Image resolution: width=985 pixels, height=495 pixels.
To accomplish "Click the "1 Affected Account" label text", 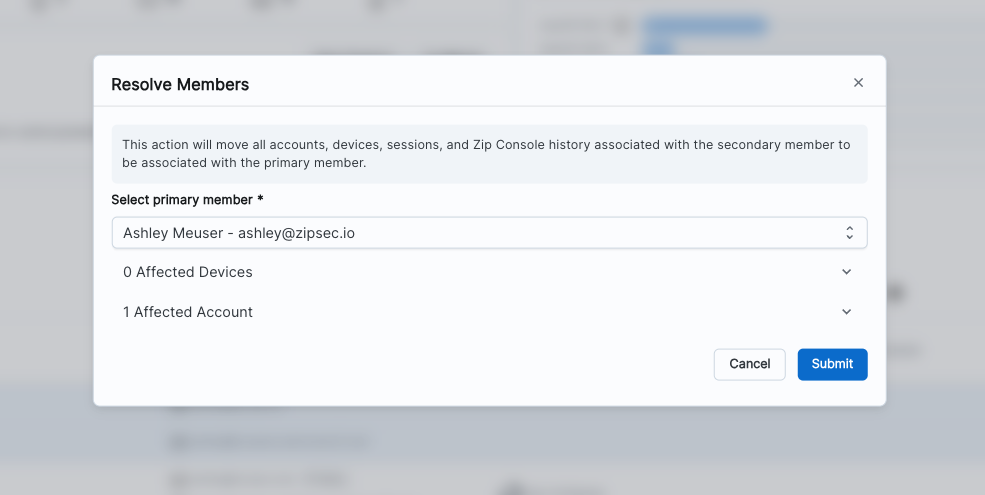I will [x=188, y=312].
